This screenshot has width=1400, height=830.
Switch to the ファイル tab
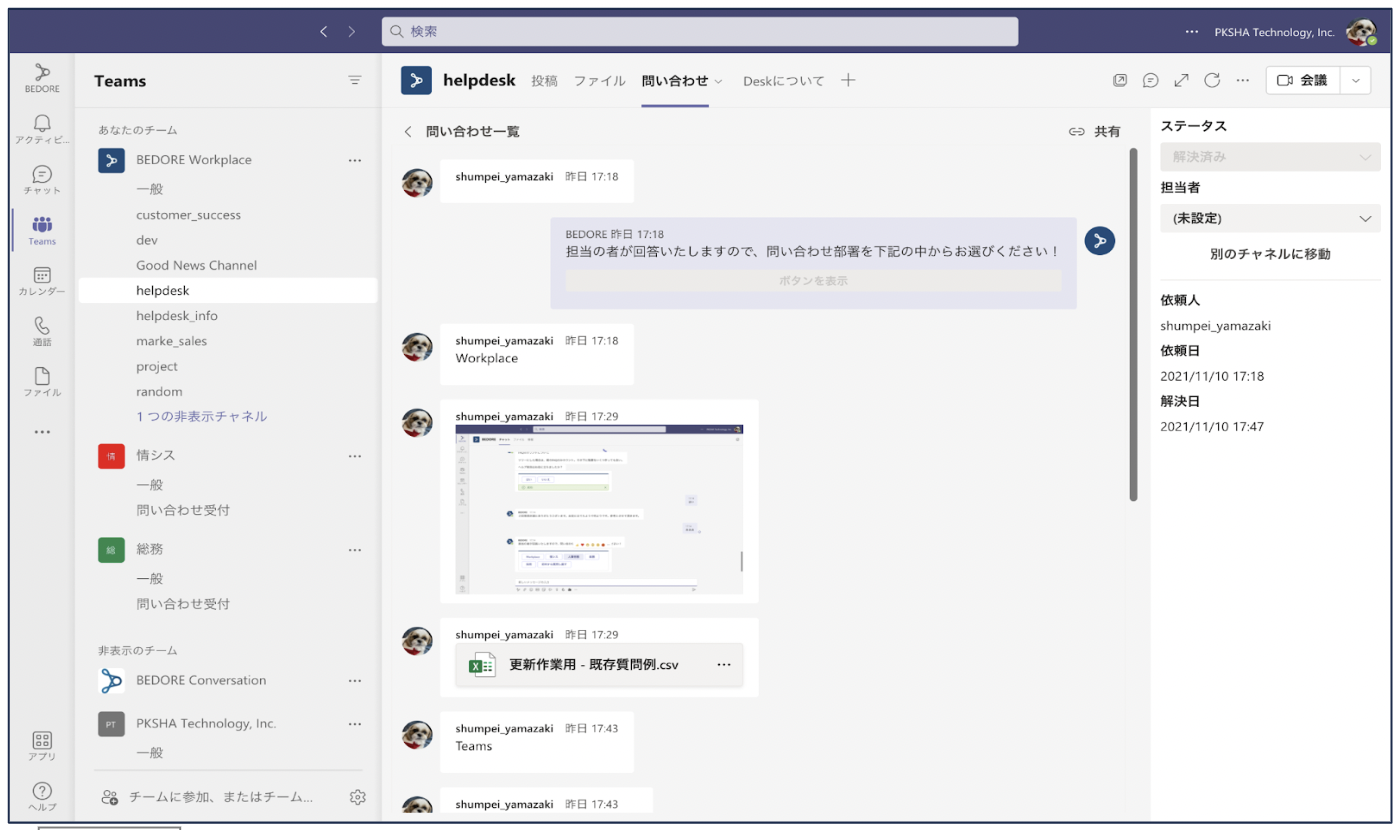pyautogui.click(x=599, y=81)
